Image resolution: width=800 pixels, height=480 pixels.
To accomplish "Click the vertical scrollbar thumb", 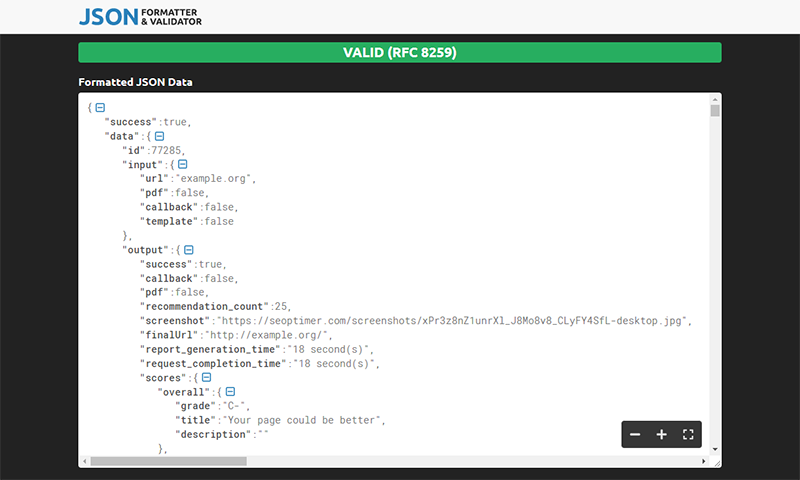I will coord(715,111).
